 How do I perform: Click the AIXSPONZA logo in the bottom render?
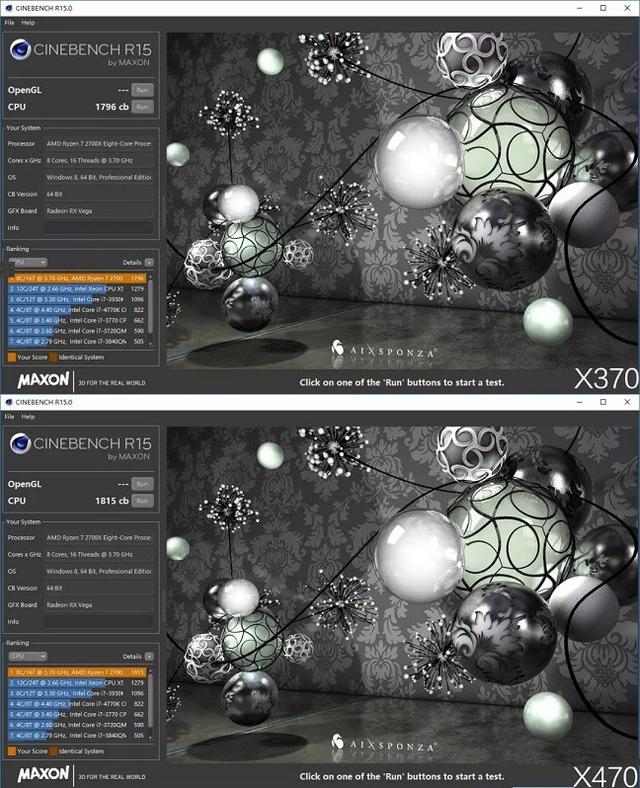tap(383, 743)
